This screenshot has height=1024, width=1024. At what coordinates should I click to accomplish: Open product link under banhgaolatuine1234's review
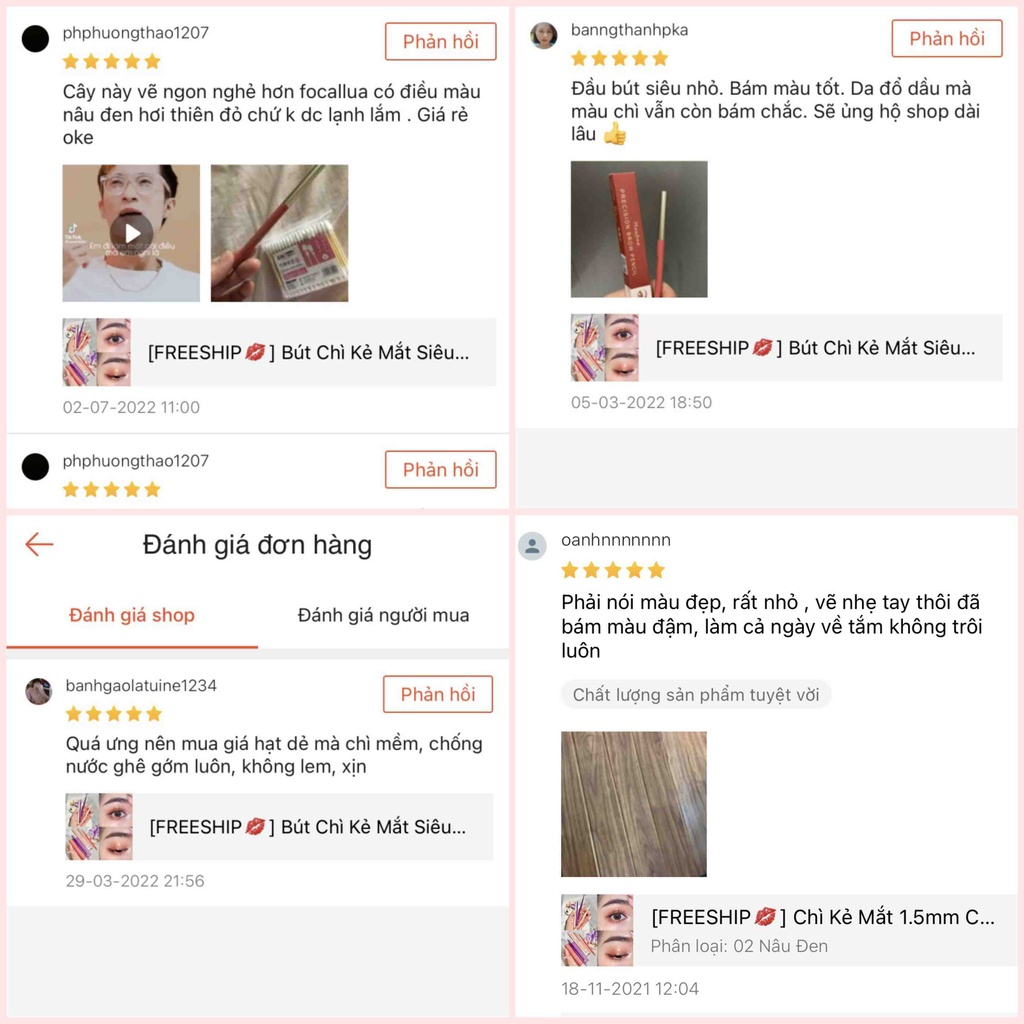[279, 827]
